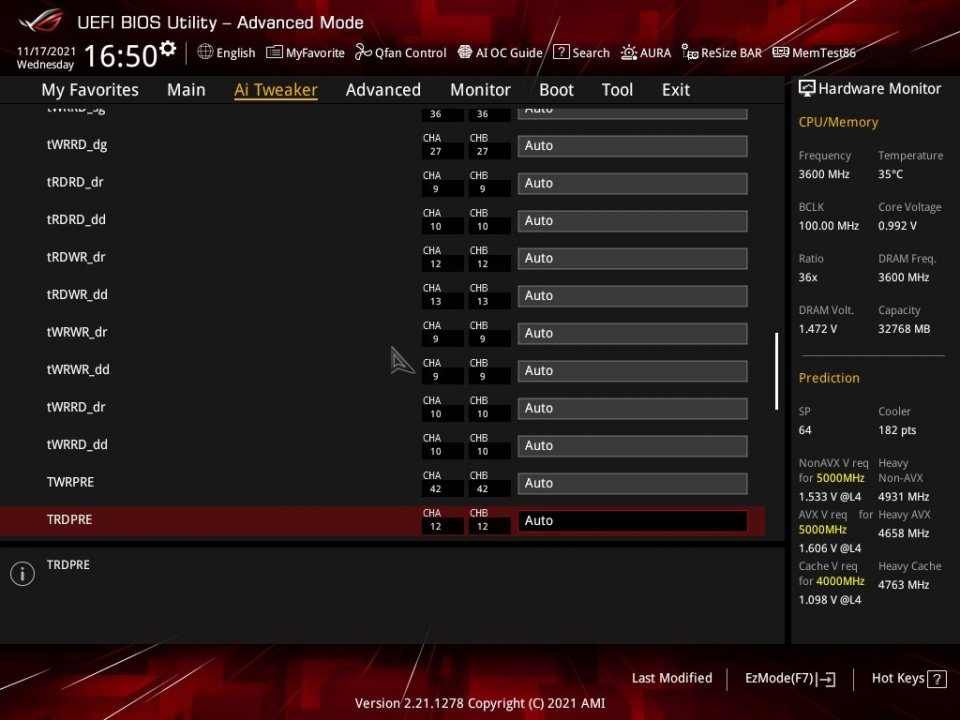Click the Search question mark icon
Image resolution: width=960 pixels, height=720 pixels.
tap(561, 52)
